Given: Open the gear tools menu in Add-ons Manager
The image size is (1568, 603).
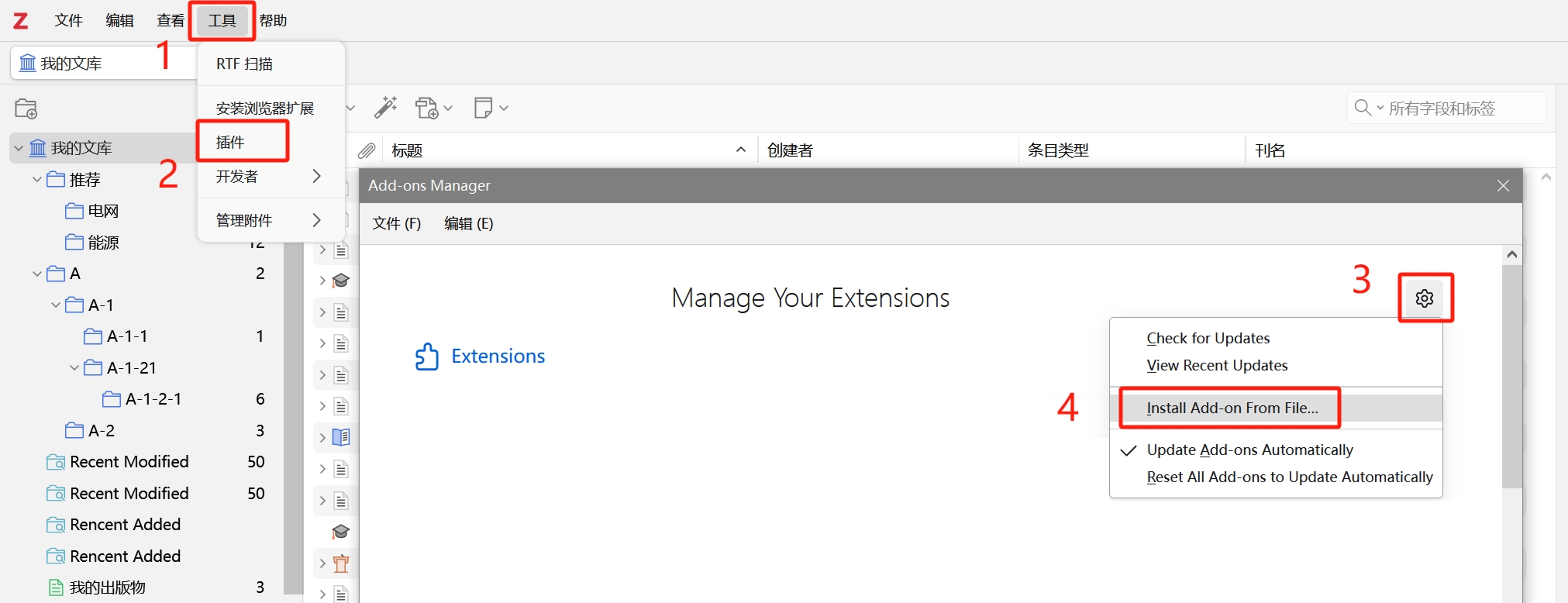Looking at the screenshot, I should (x=1424, y=298).
